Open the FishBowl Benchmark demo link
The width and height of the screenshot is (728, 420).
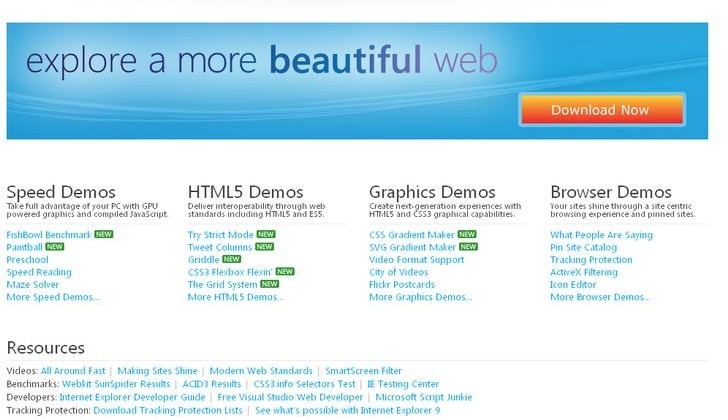(x=49, y=235)
